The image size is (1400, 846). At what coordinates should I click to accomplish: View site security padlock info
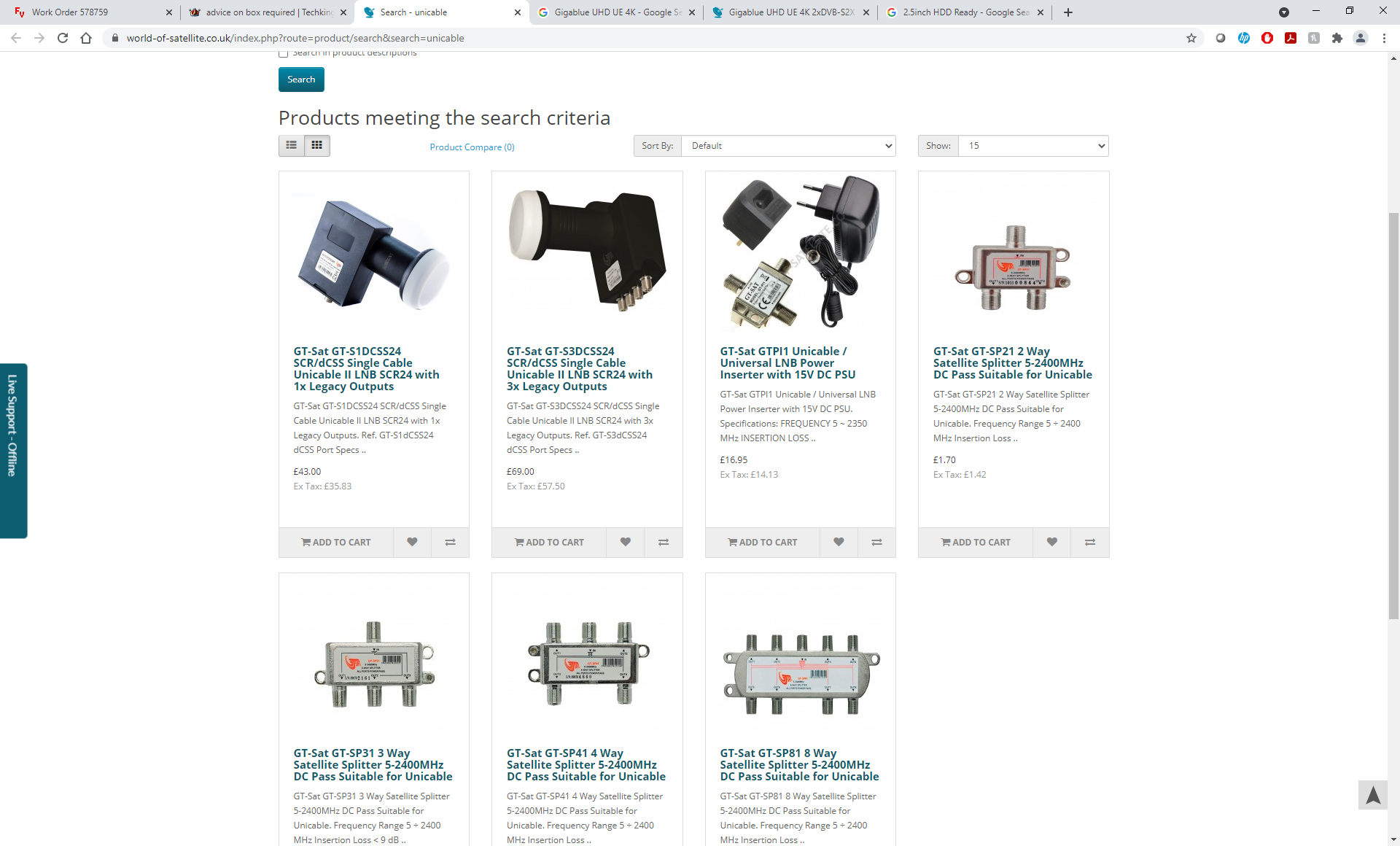point(114,38)
